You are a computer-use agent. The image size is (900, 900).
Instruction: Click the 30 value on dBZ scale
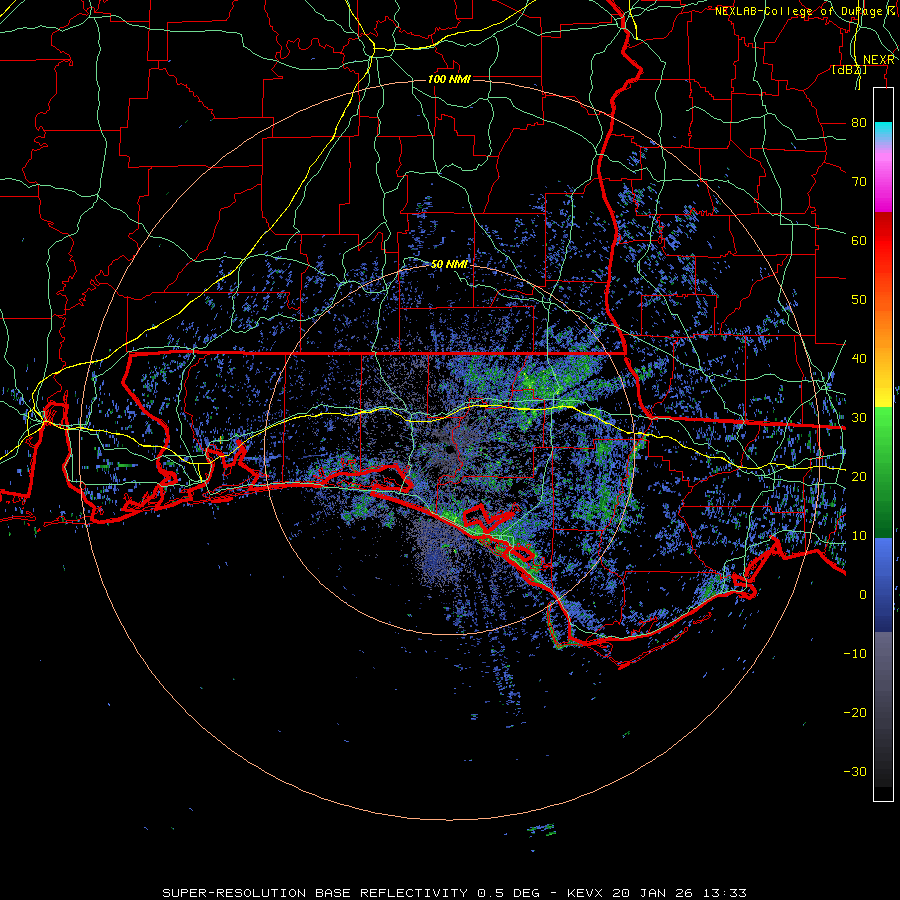pos(859,418)
